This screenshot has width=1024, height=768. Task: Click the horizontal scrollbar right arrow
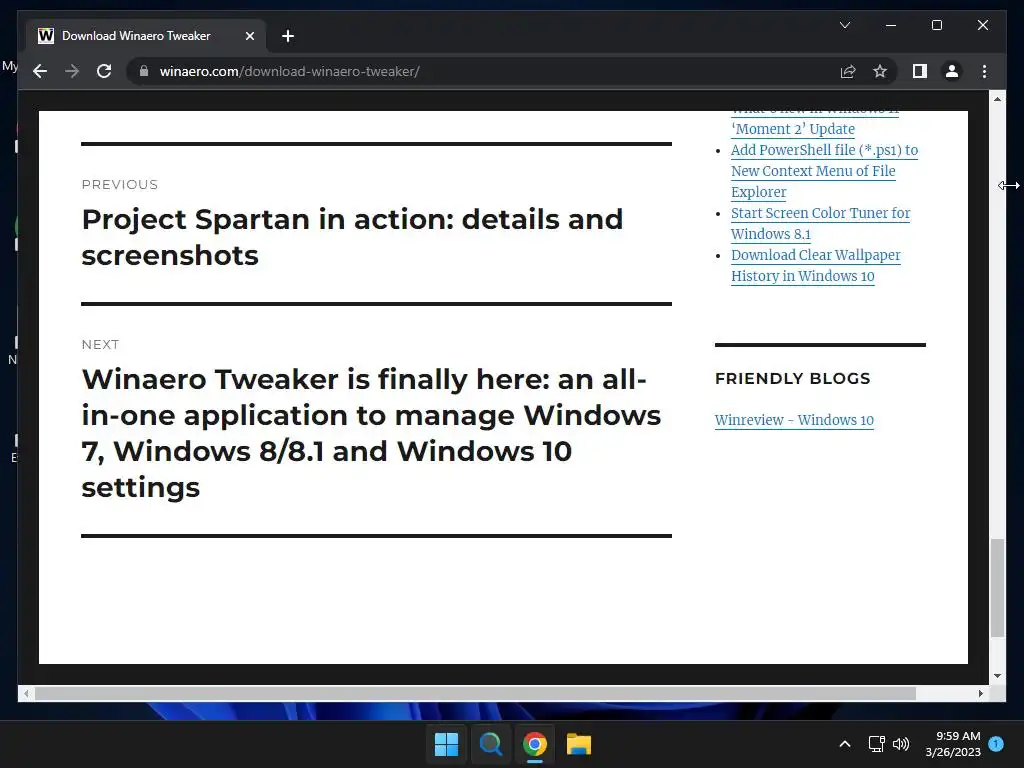(x=980, y=694)
